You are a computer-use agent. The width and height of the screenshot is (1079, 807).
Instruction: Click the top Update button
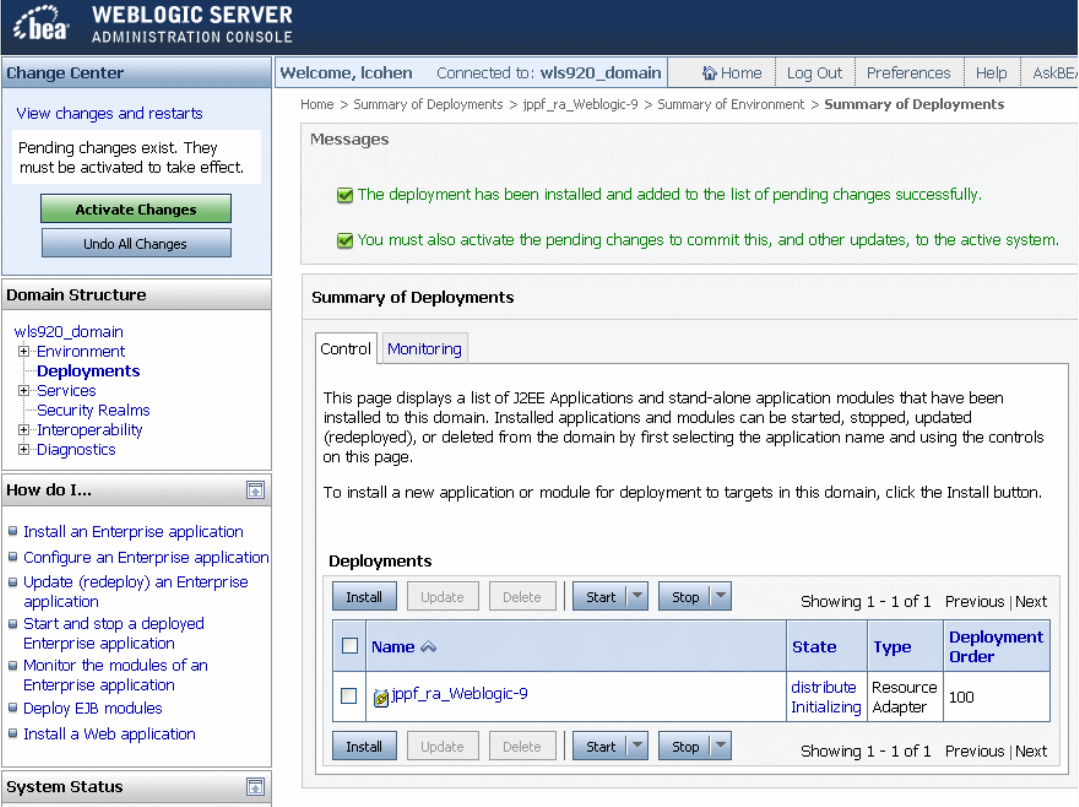pyautogui.click(x=442, y=596)
